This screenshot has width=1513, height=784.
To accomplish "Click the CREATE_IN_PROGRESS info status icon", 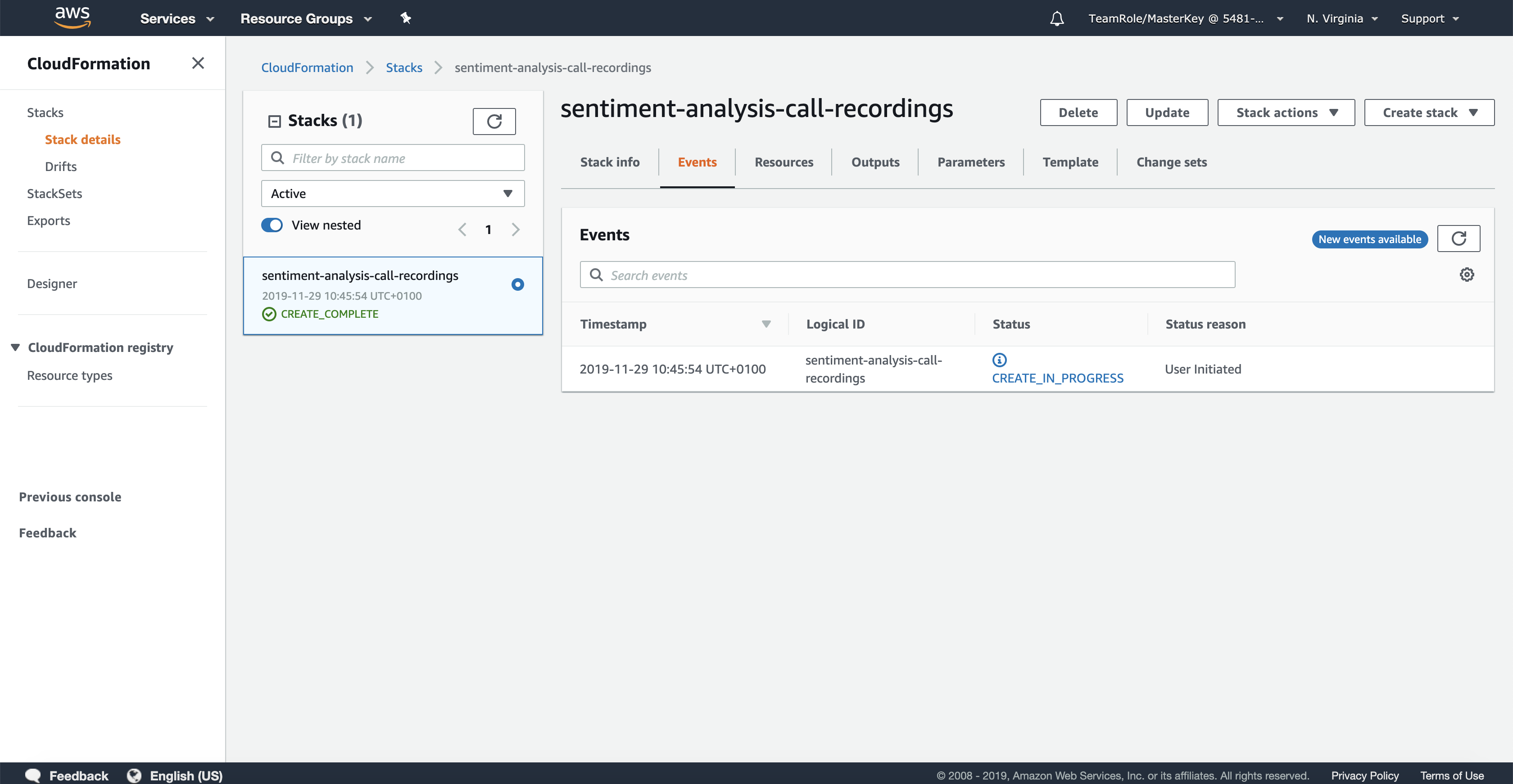I will 999,360.
